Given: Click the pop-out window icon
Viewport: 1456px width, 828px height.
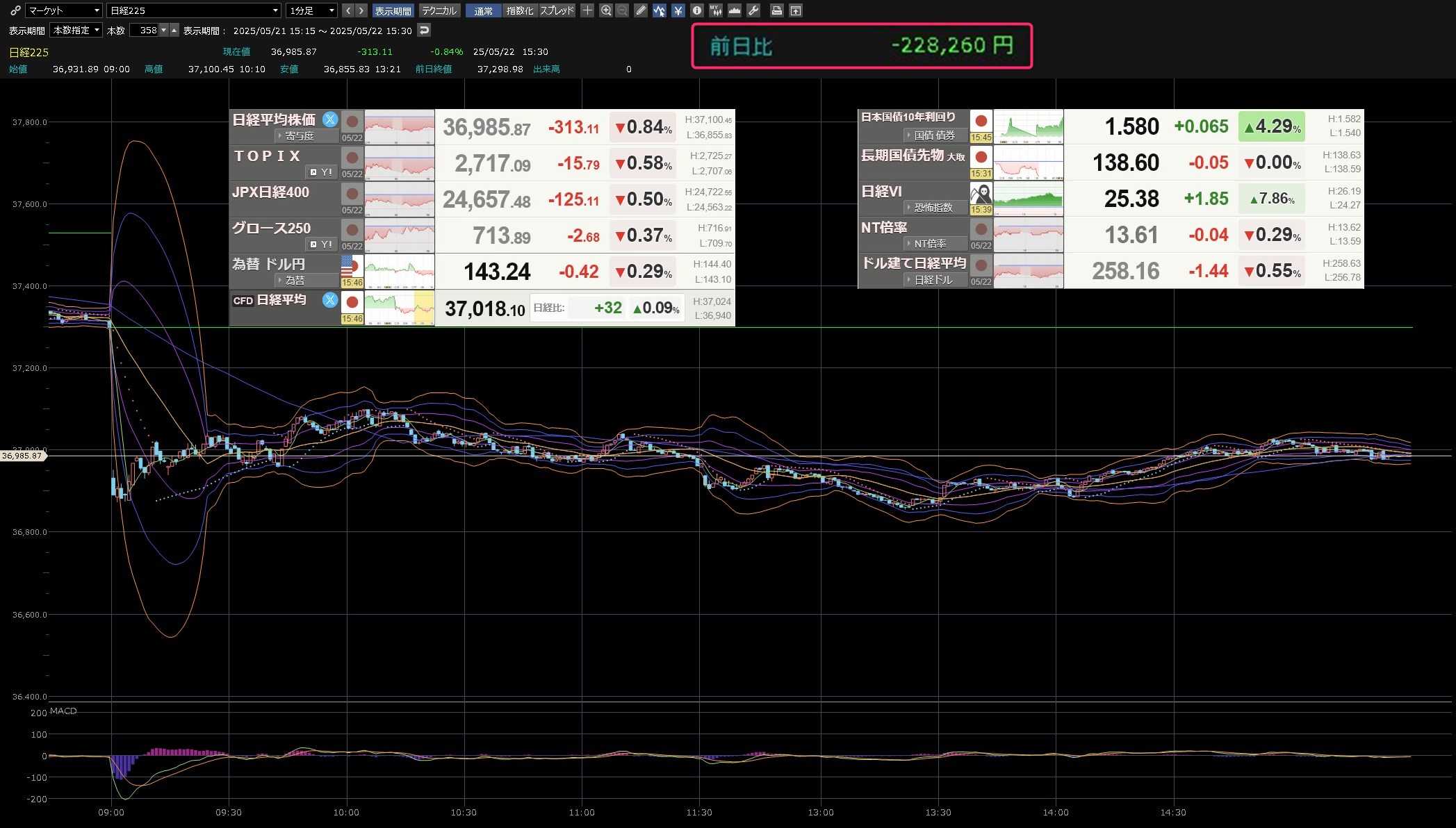Looking at the screenshot, I should (796, 10).
